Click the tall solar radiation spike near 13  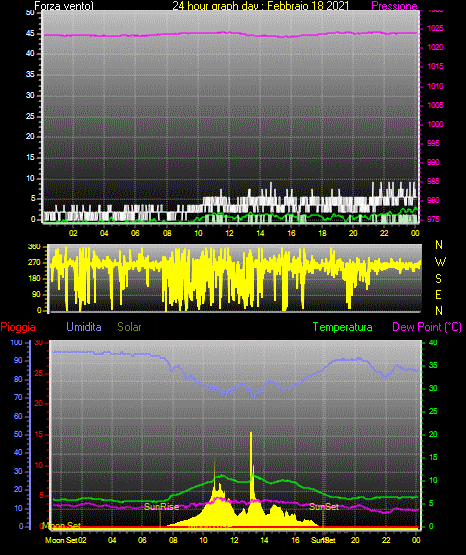coord(251,464)
